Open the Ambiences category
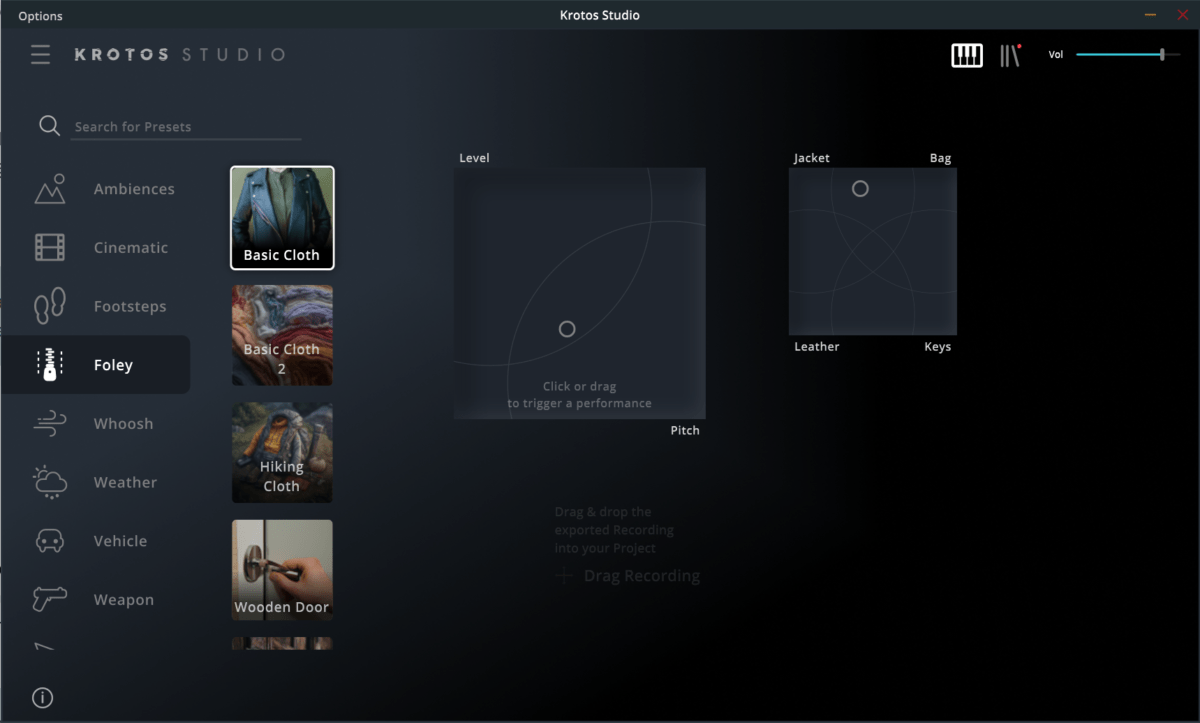The height and width of the screenshot is (723, 1200). [133, 188]
